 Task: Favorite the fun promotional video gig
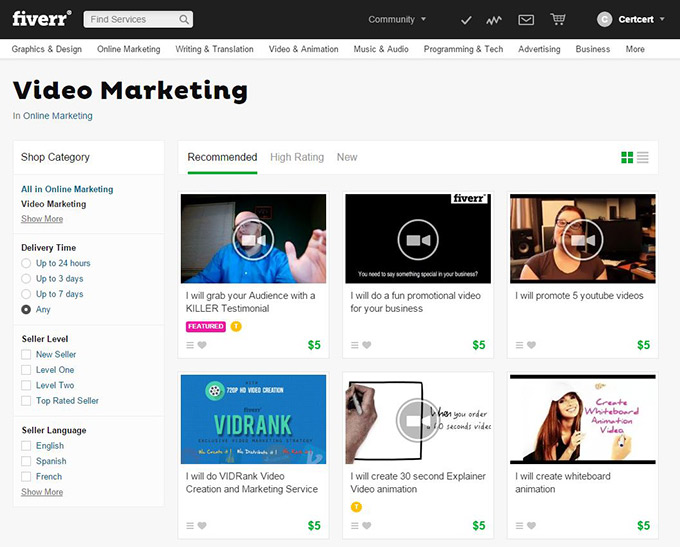(367, 345)
